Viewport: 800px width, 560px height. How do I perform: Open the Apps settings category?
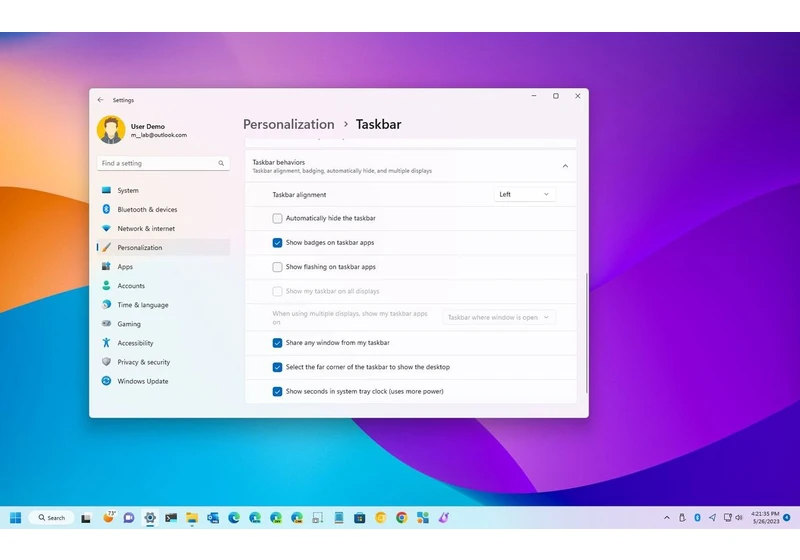click(x=163, y=267)
